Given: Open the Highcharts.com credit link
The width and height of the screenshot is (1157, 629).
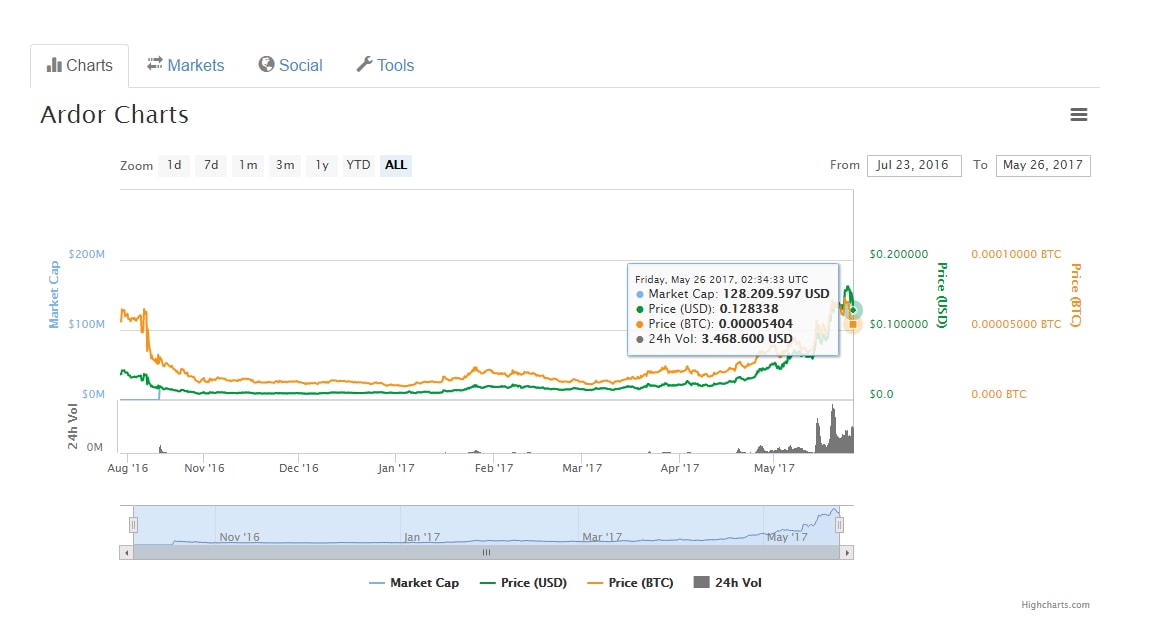Looking at the screenshot, I should [x=1055, y=605].
